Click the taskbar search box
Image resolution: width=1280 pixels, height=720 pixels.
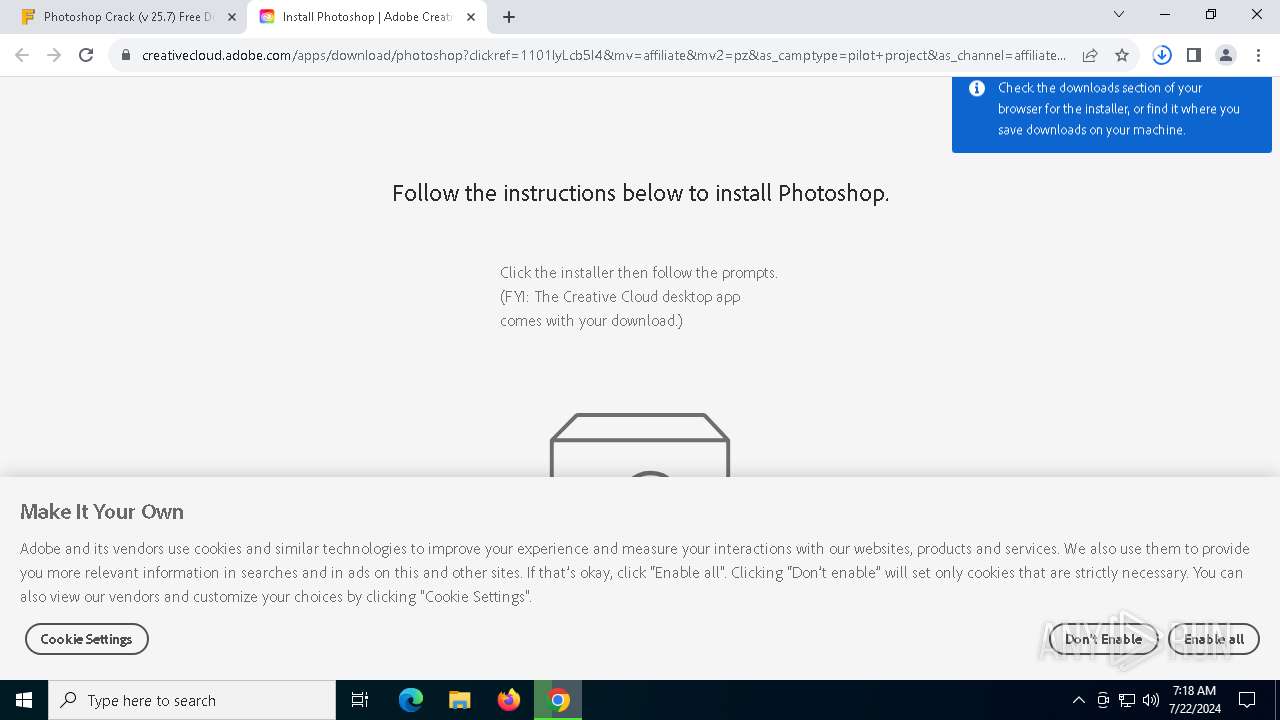coord(192,700)
